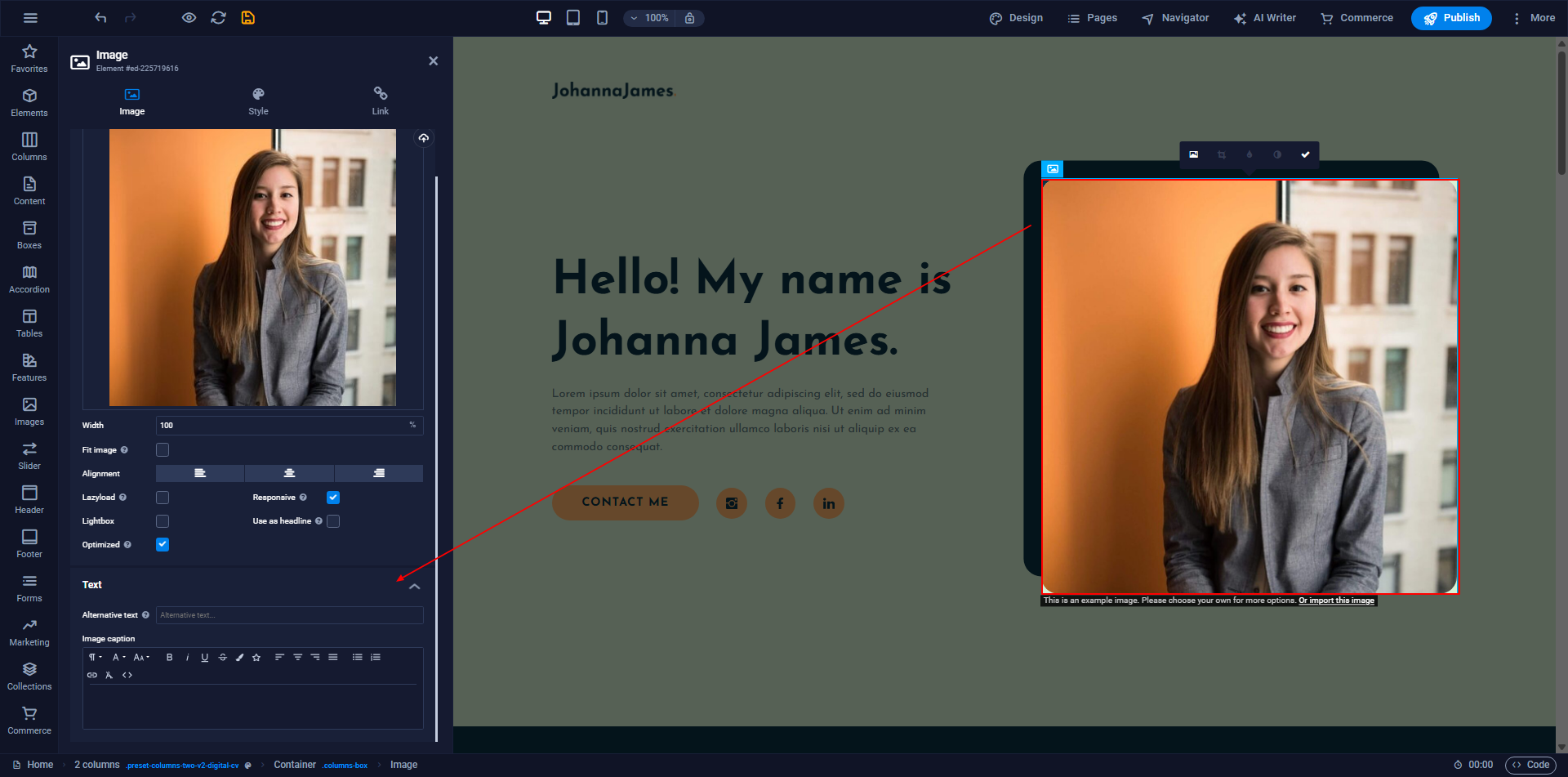The image size is (1568, 777).
Task: Click the upload image icon above preview
Action: 423,138
